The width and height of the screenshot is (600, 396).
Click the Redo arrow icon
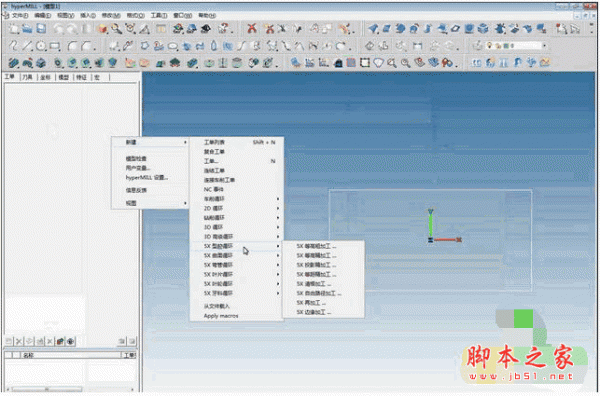(72, 28)
